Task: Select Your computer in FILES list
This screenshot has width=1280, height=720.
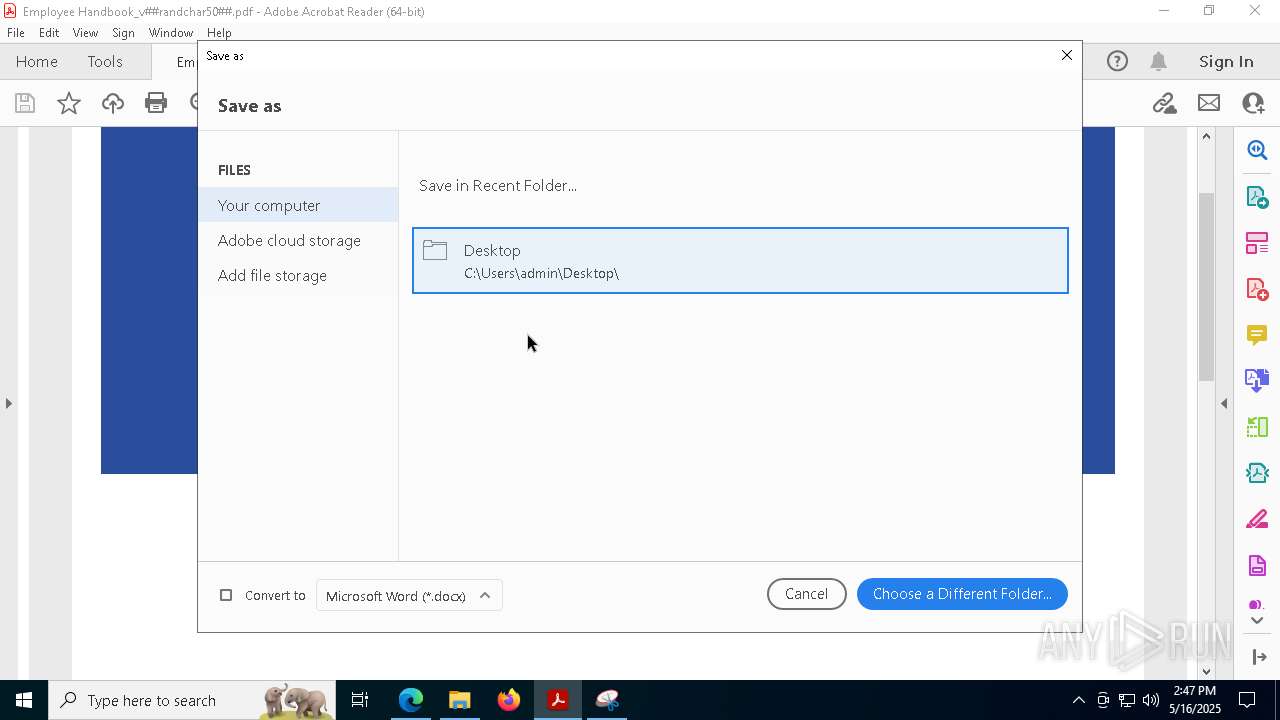Action: click(x=298, y=205)
